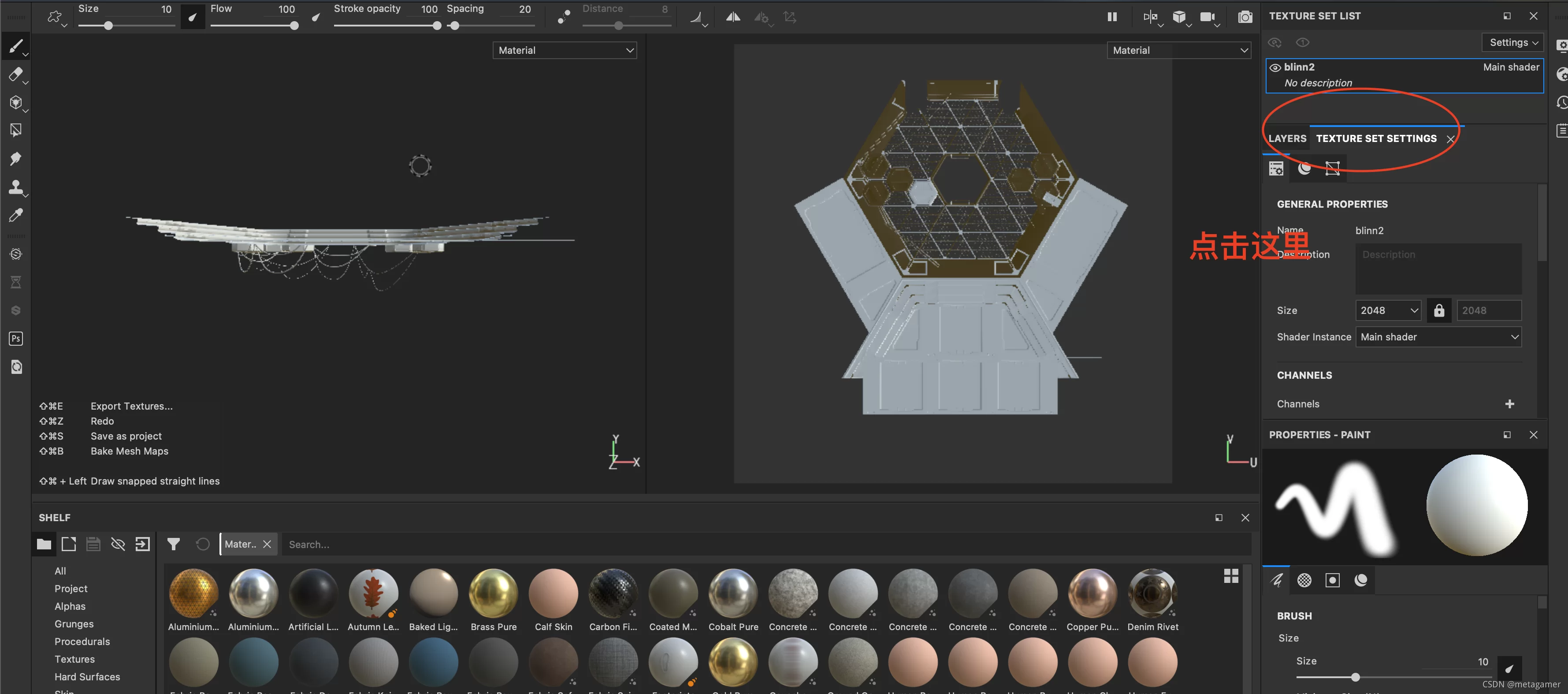Viewport: 1568px width, 694px height.
Task: Click the Export to Photoshop icon
Action: [16, 339]
